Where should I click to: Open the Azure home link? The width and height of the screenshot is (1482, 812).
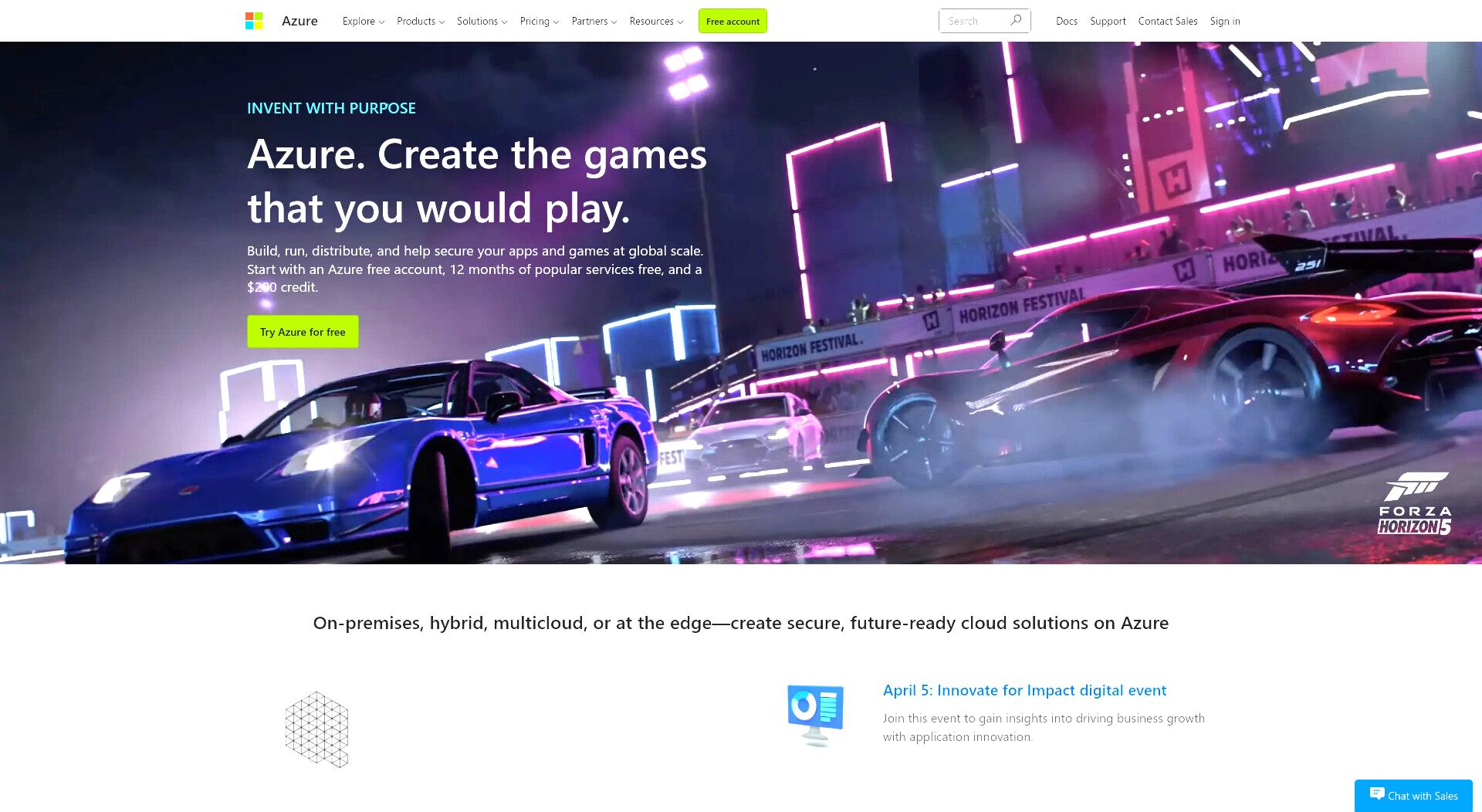click(299, 21)
